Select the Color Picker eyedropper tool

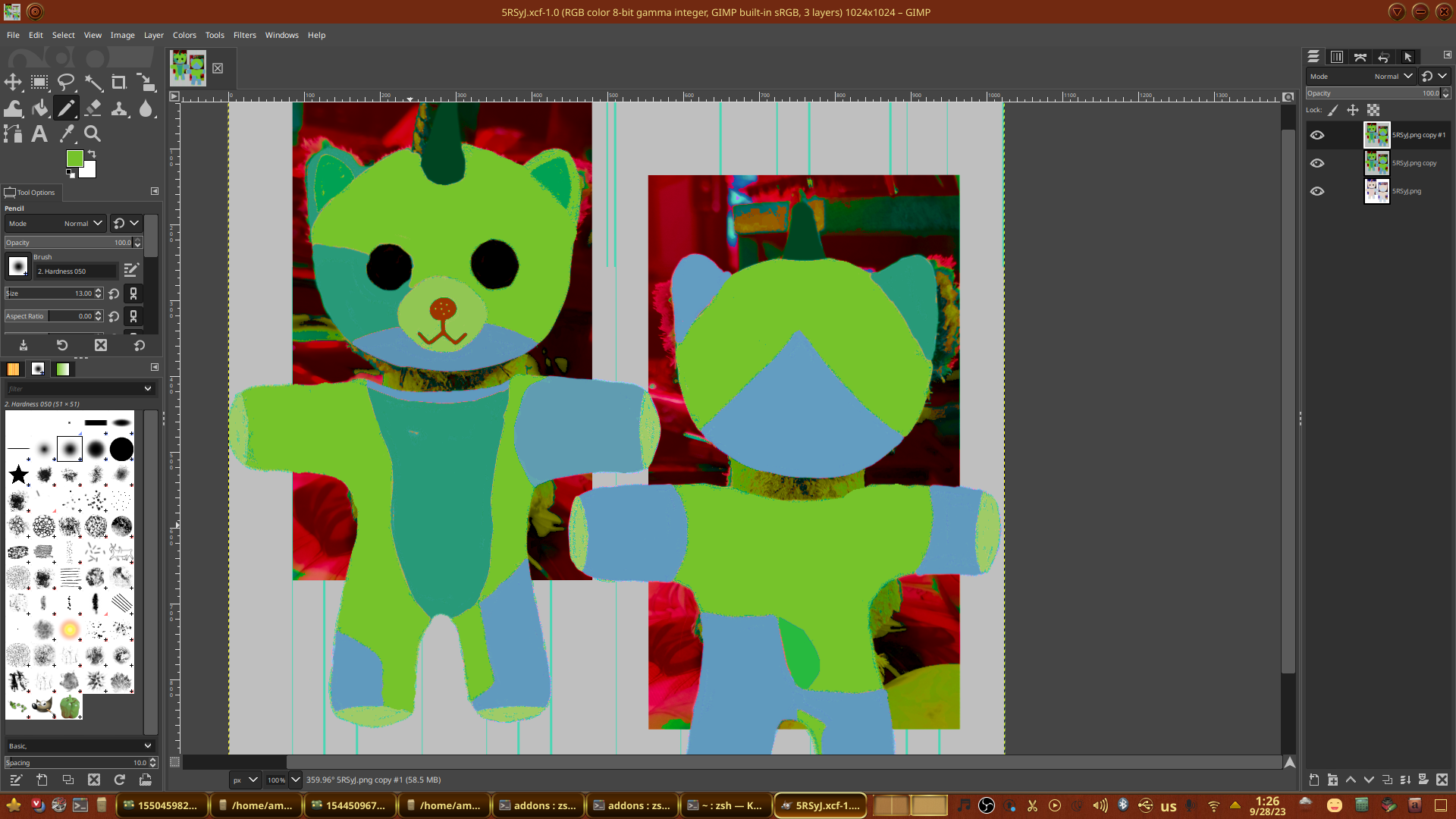(67, 134)
